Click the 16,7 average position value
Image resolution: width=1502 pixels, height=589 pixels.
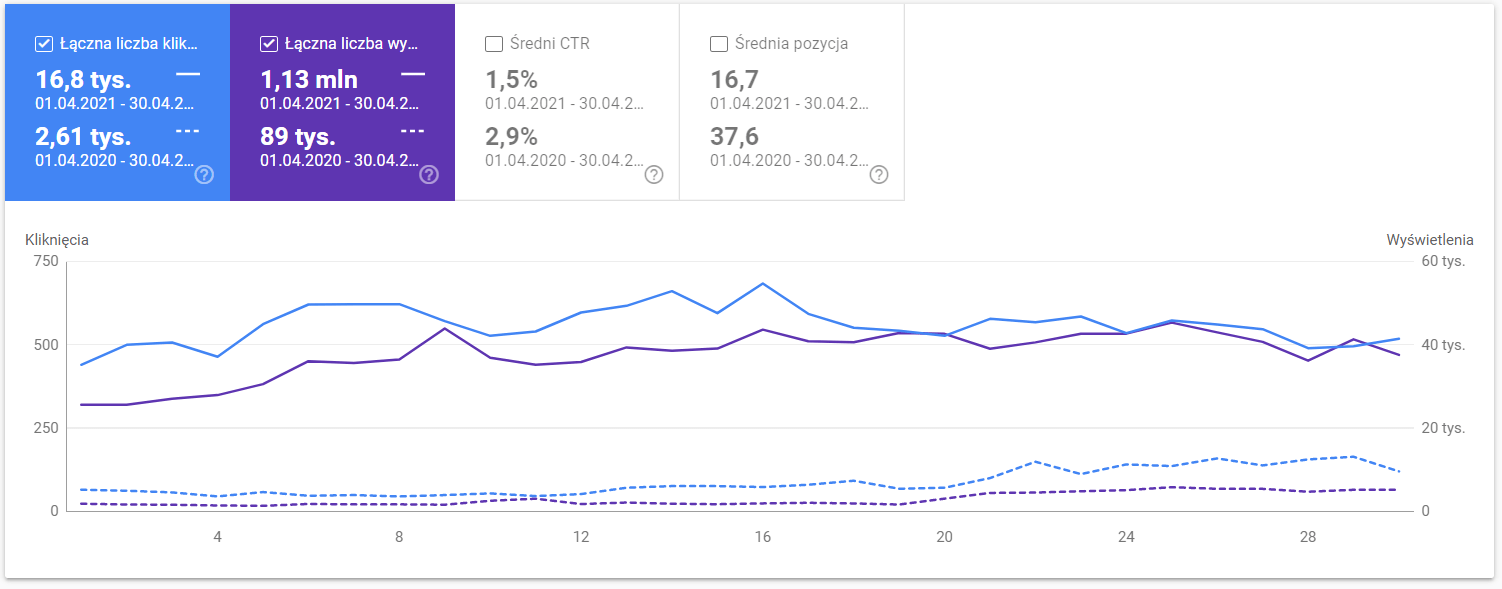pos(732,80)
